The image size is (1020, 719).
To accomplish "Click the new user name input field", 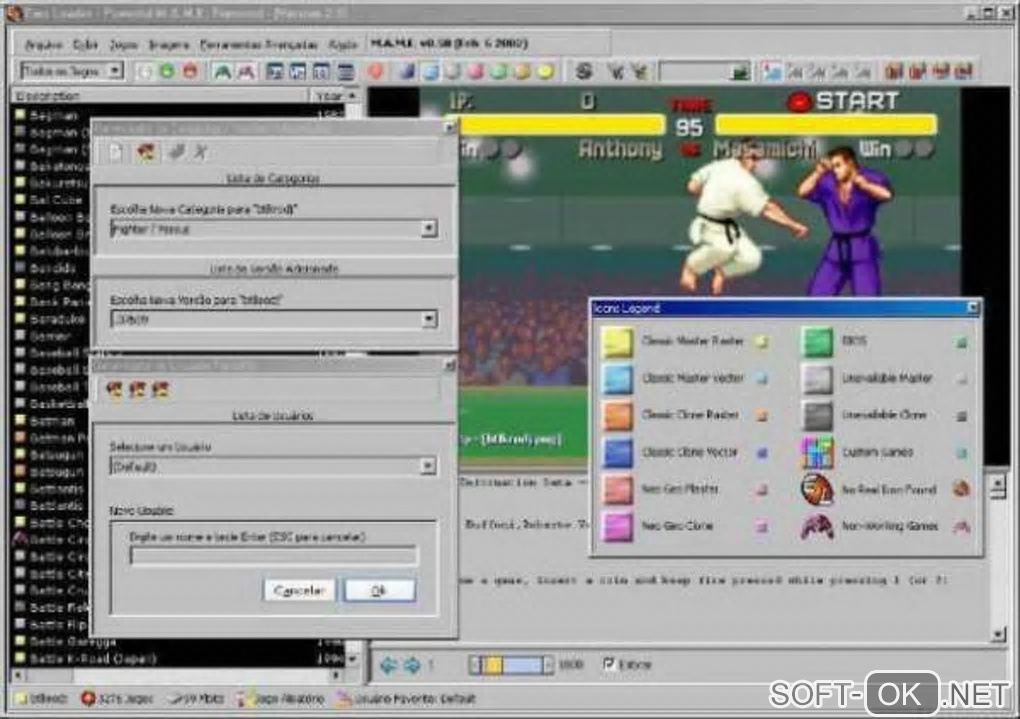I will tap(273, 555).
